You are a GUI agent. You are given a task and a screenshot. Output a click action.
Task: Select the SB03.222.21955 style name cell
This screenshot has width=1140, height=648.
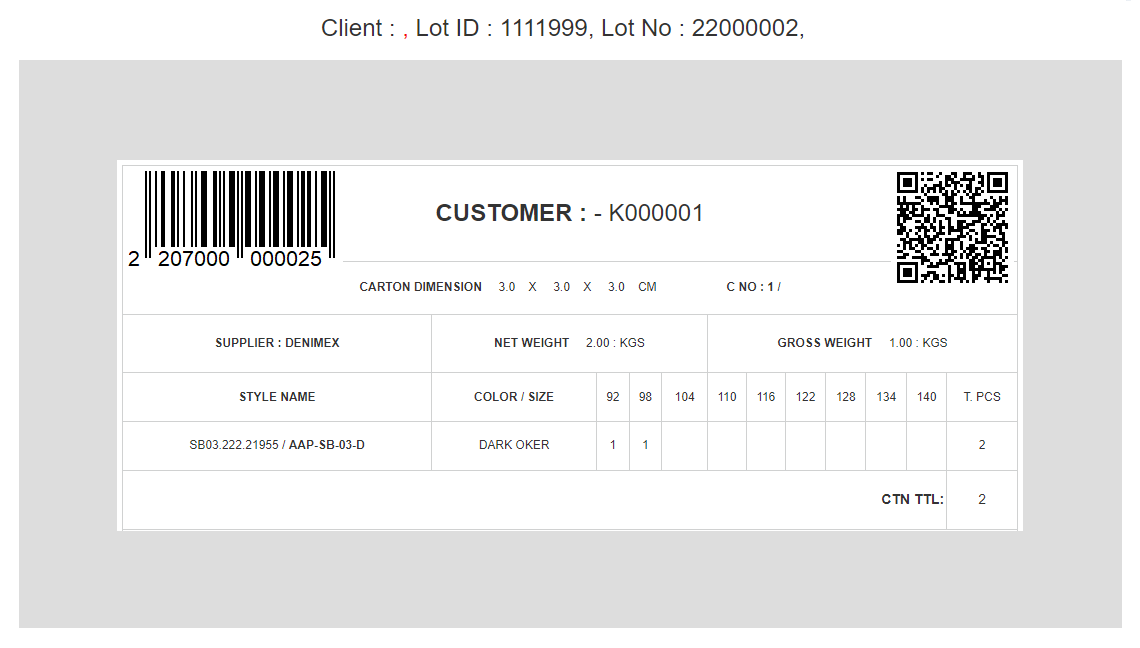click(x=277, y=445)
